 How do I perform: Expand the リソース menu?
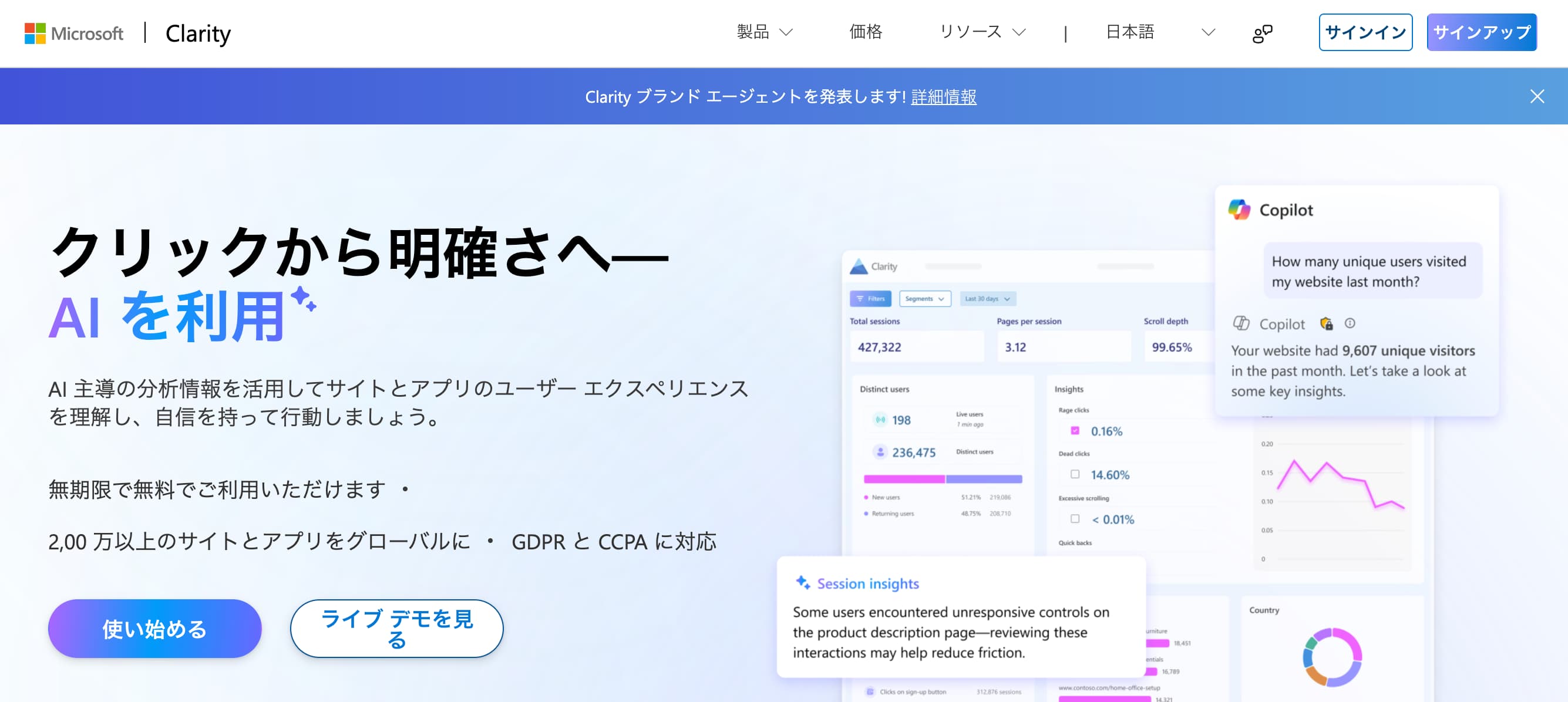click(x=983, y=32)
